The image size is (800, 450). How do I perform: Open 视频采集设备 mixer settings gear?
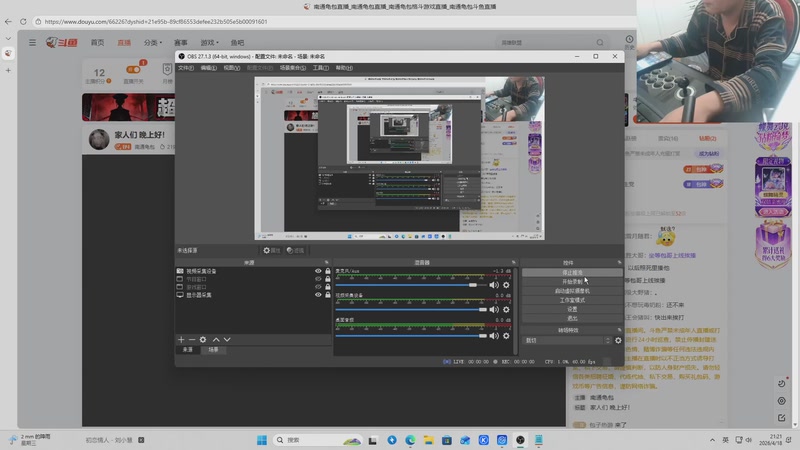pos(506,310)
